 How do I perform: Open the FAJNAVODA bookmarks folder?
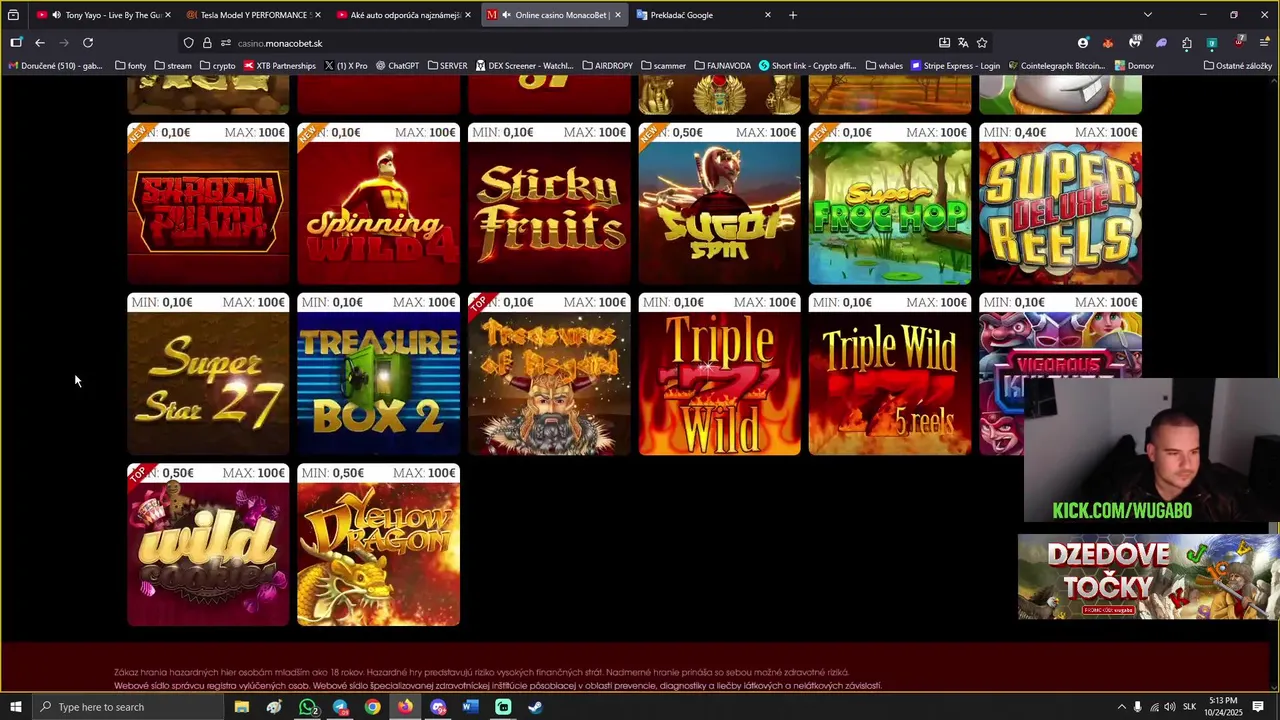click(x=722, y=66)
